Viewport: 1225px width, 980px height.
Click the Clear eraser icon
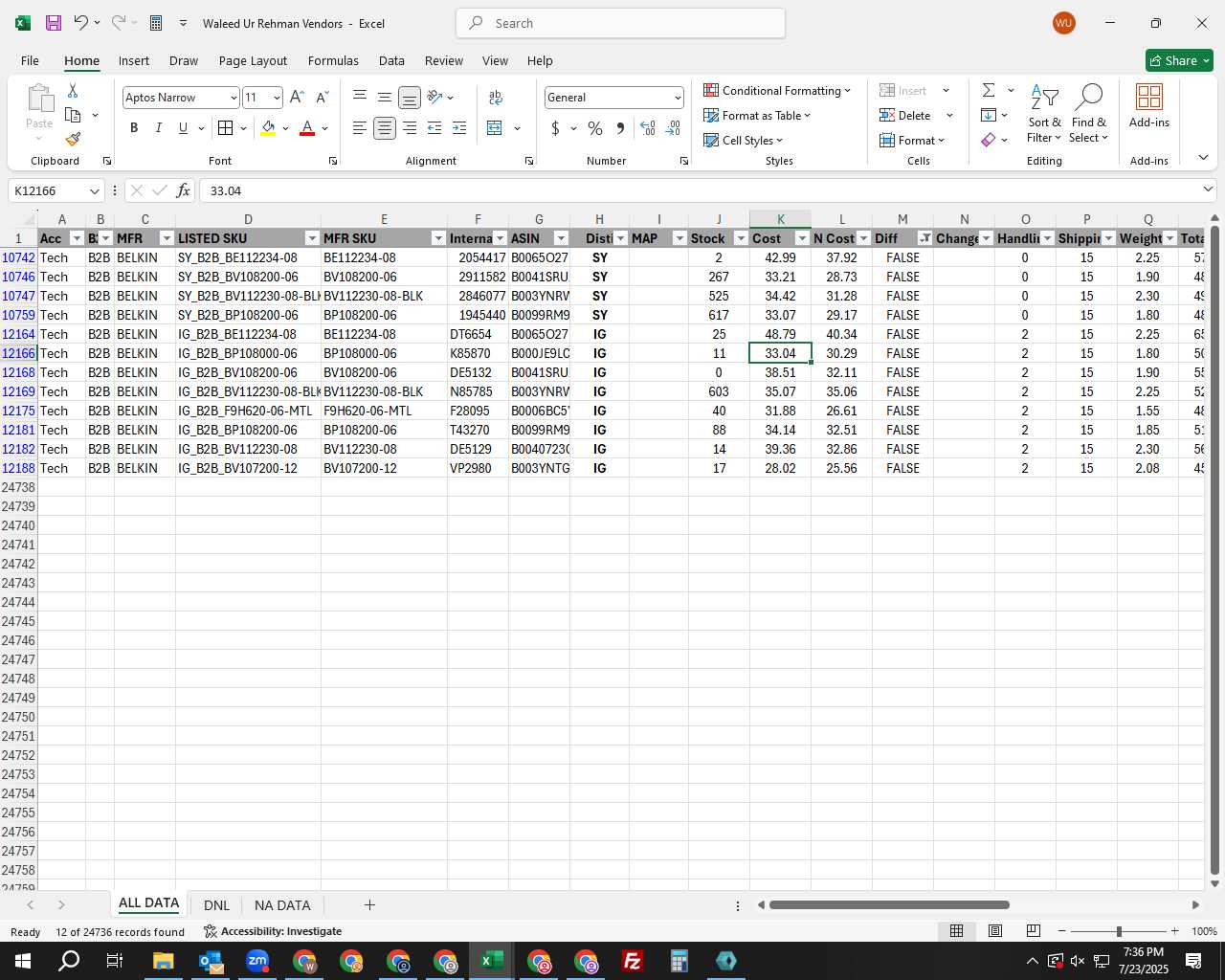click(x=989, y=140)
